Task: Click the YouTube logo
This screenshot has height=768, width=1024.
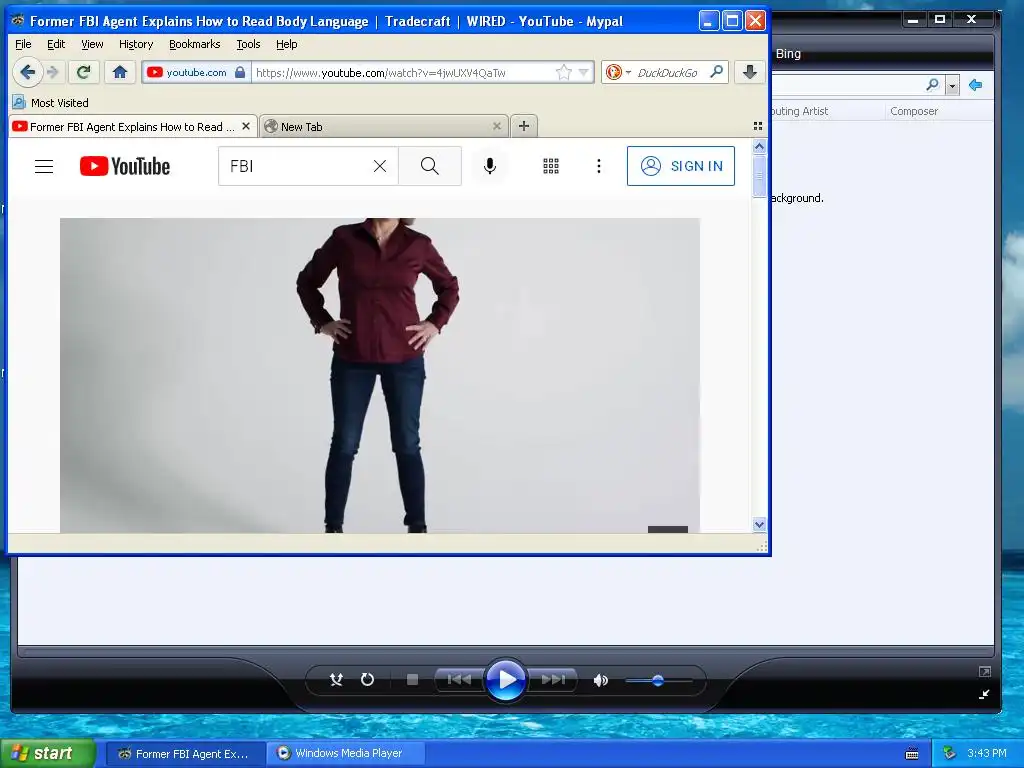Action: click(125, 166)
